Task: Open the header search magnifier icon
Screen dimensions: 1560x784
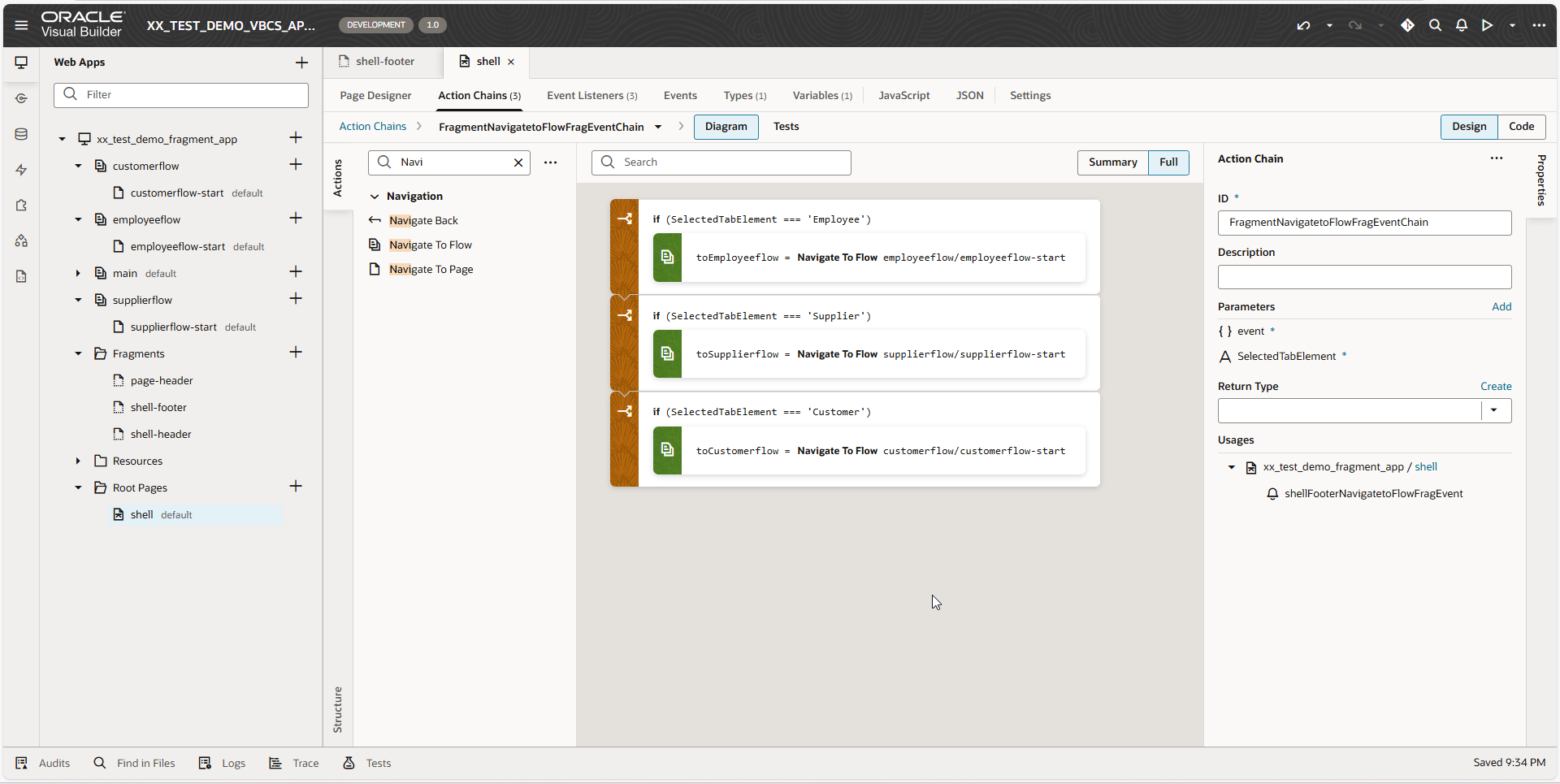Action: [1435, 25]
